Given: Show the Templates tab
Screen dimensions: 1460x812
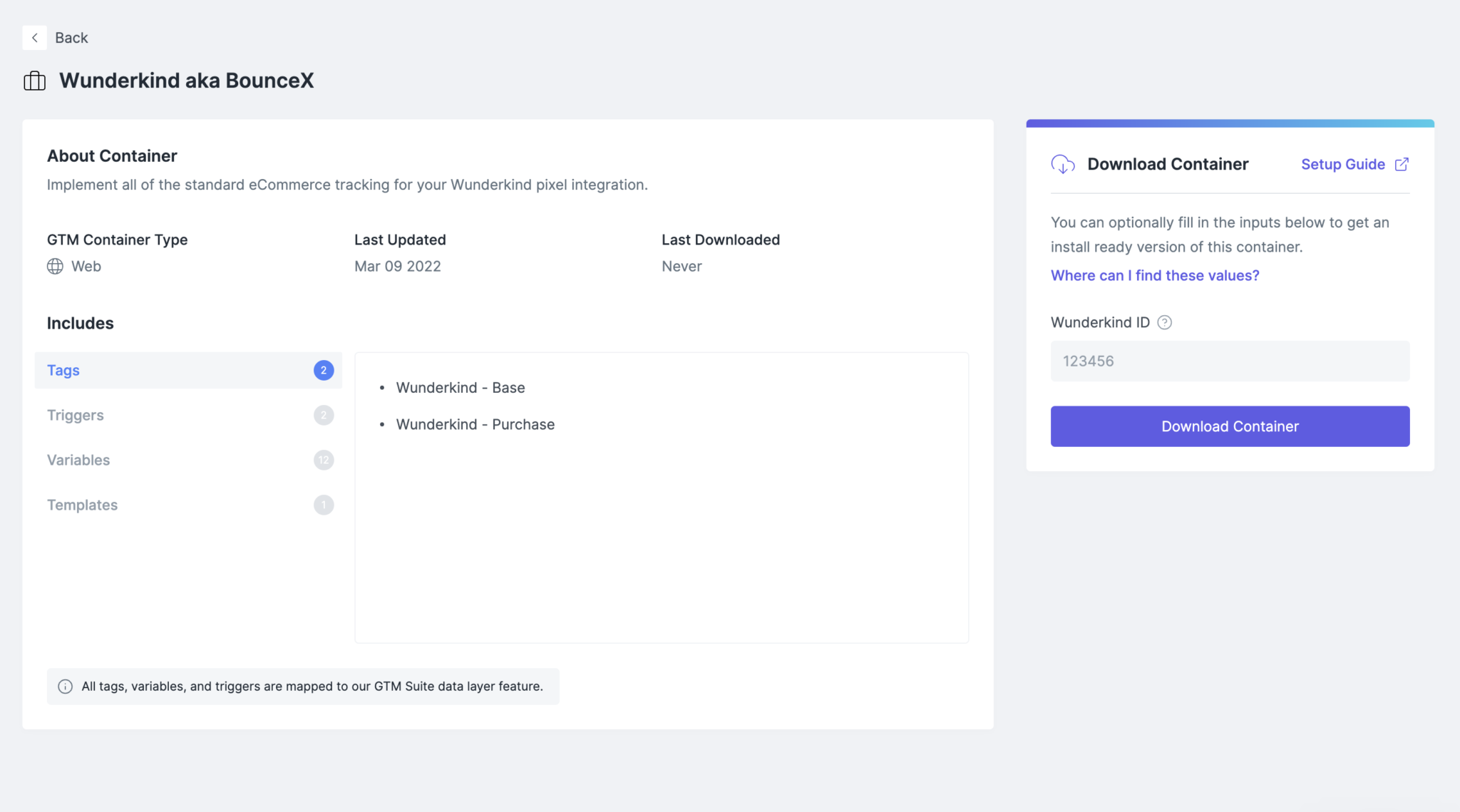Looking at the screenshot, I should [82, 505].
